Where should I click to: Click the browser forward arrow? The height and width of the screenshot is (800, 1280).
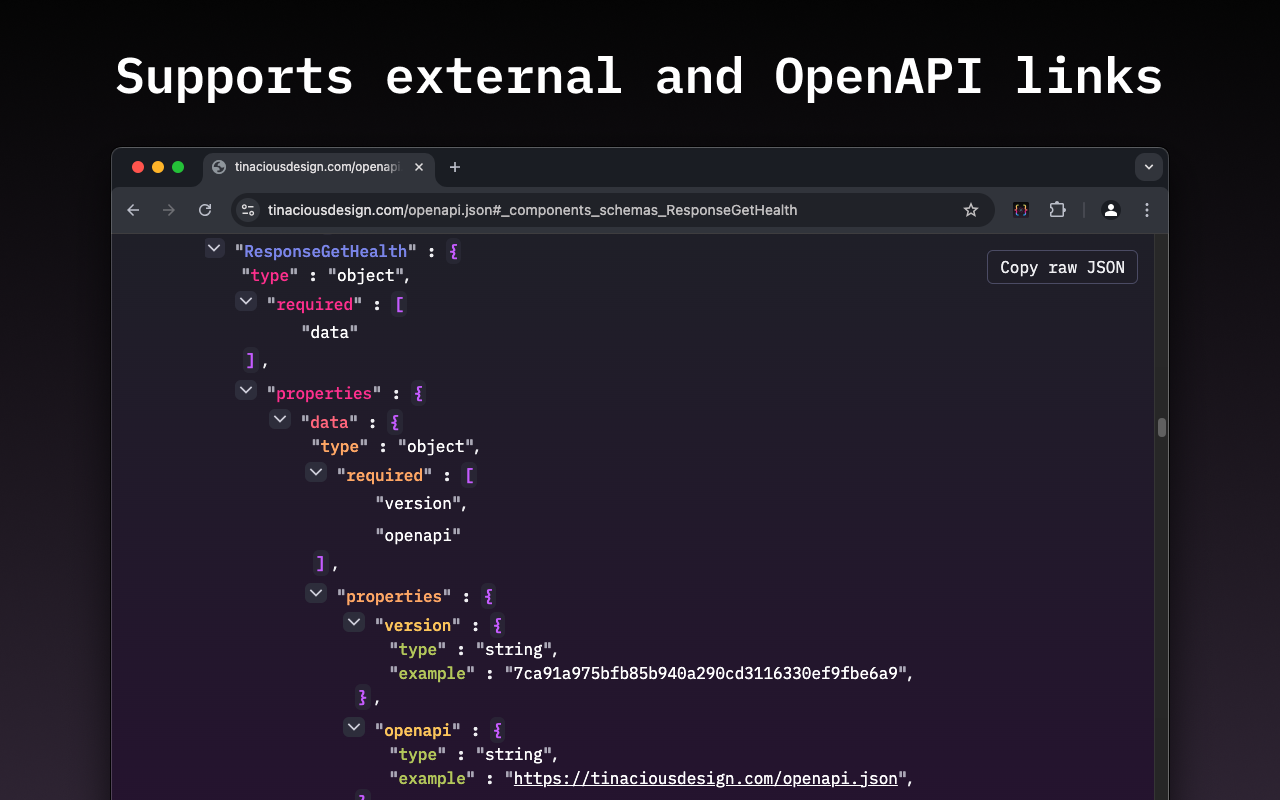point(169,210)
